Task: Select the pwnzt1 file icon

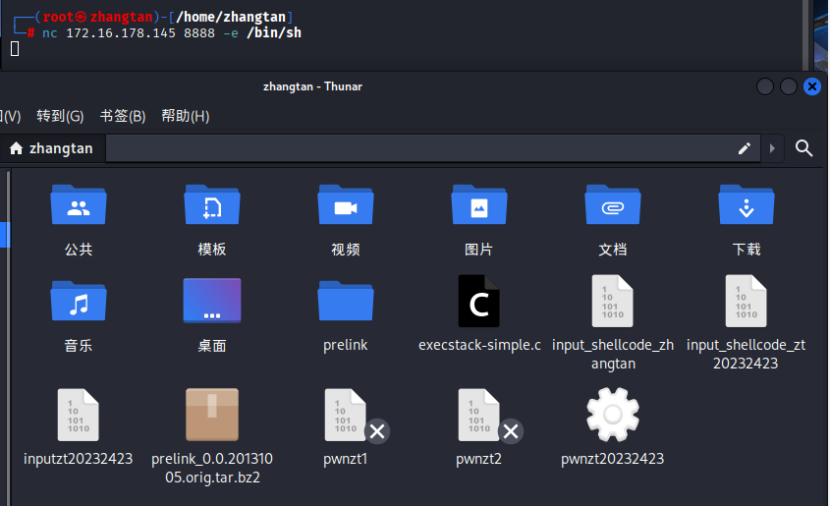Action: point(346,415)
